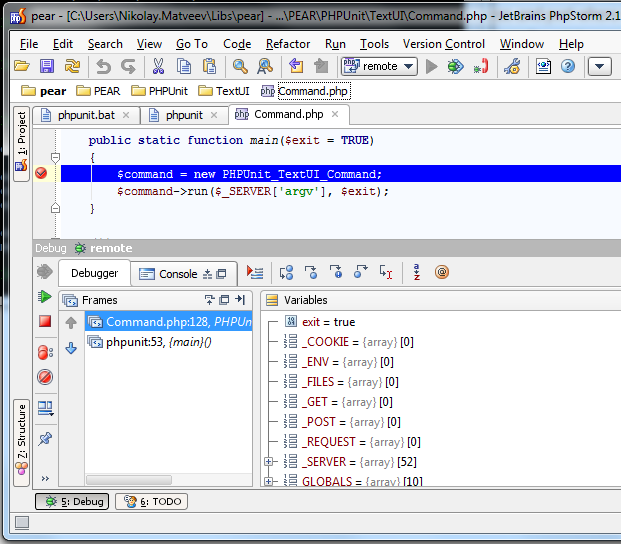Toggle Mute Breakpoints icon
621x544 pixels.
point(45,377)
